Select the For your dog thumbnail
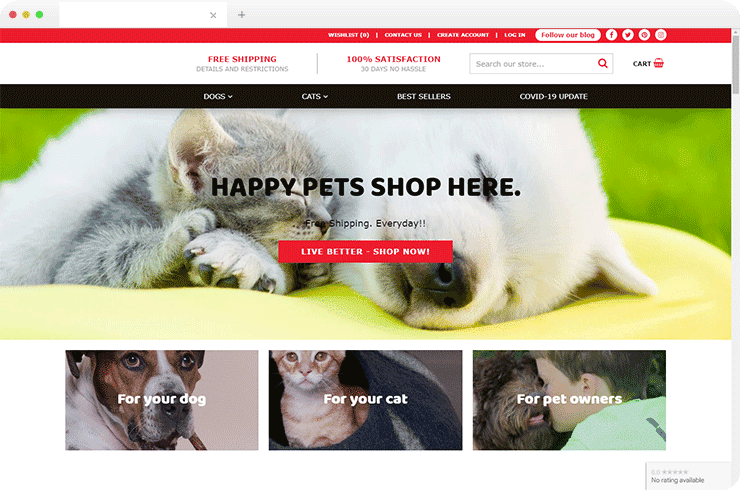The height and width of the screenshot is (490, 740). pyautogui.click(x=162, y=400)
